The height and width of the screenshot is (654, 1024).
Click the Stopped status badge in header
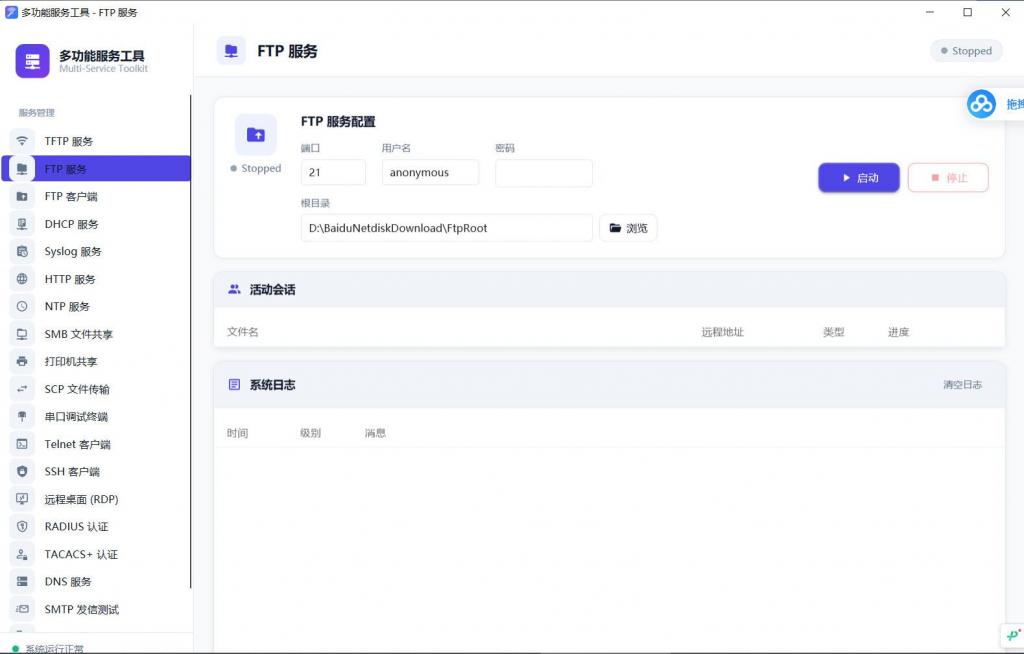pos(966,51)
